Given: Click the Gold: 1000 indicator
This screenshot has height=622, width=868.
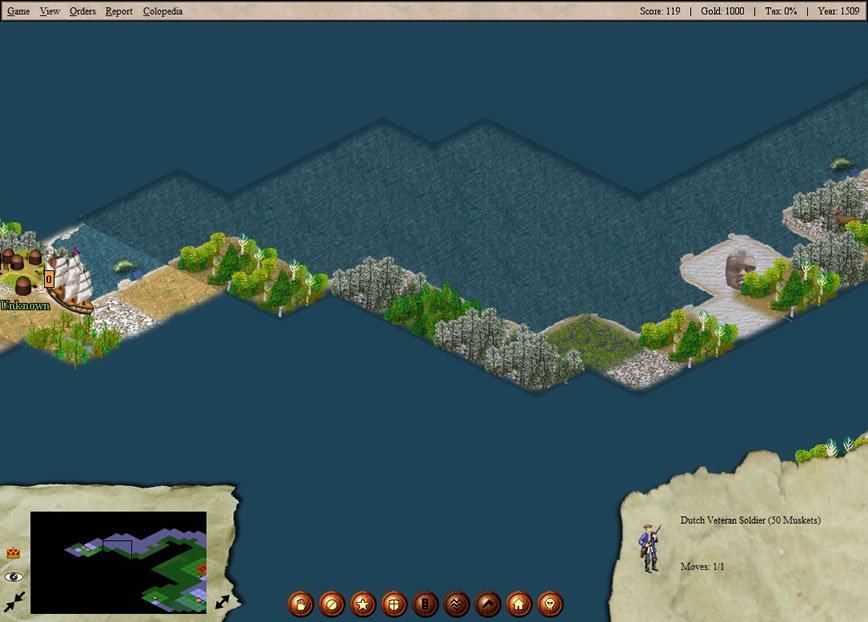Looking at the screenshot, I should [x=722, y=11].
